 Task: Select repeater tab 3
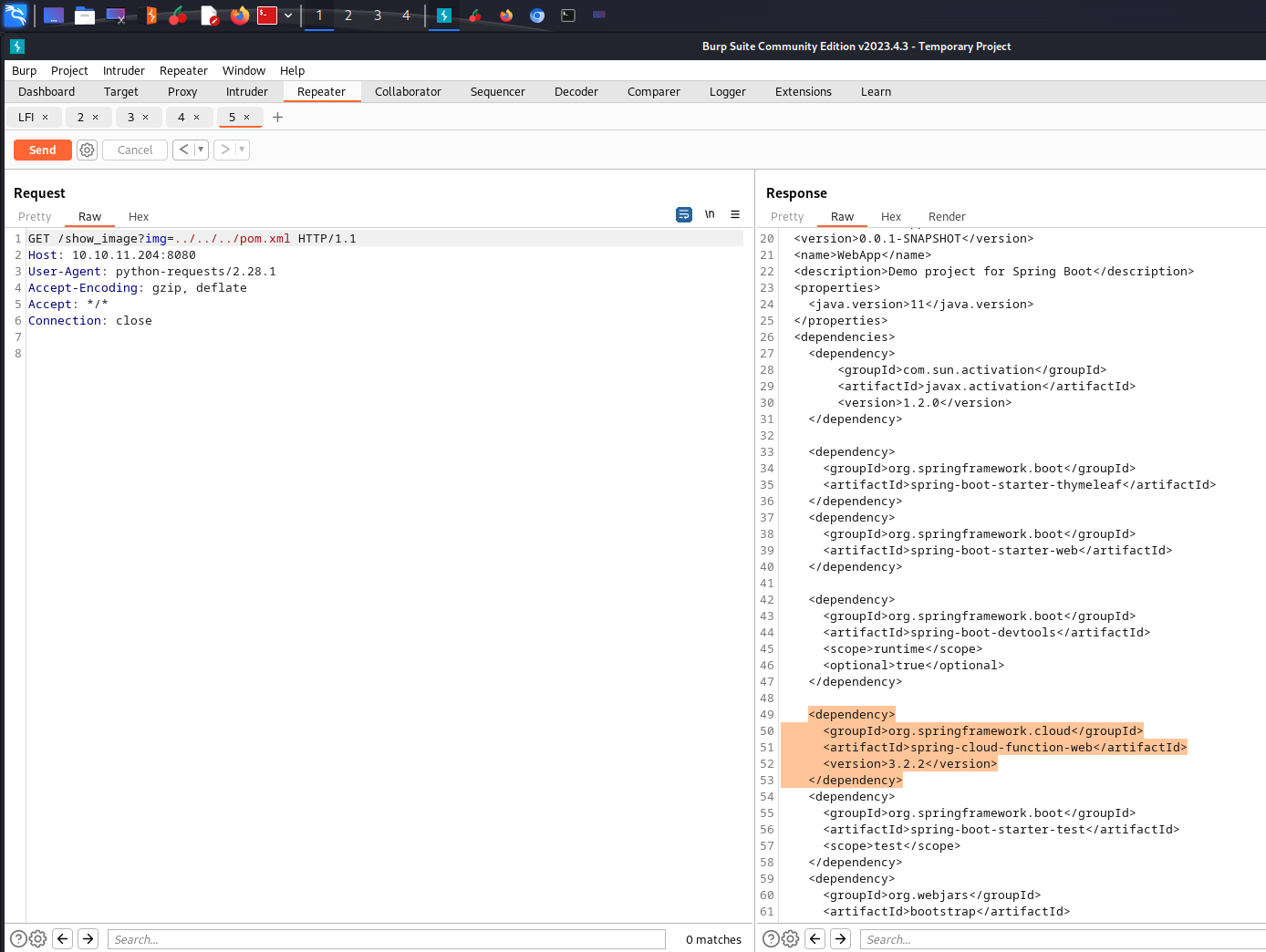[131, 118]
